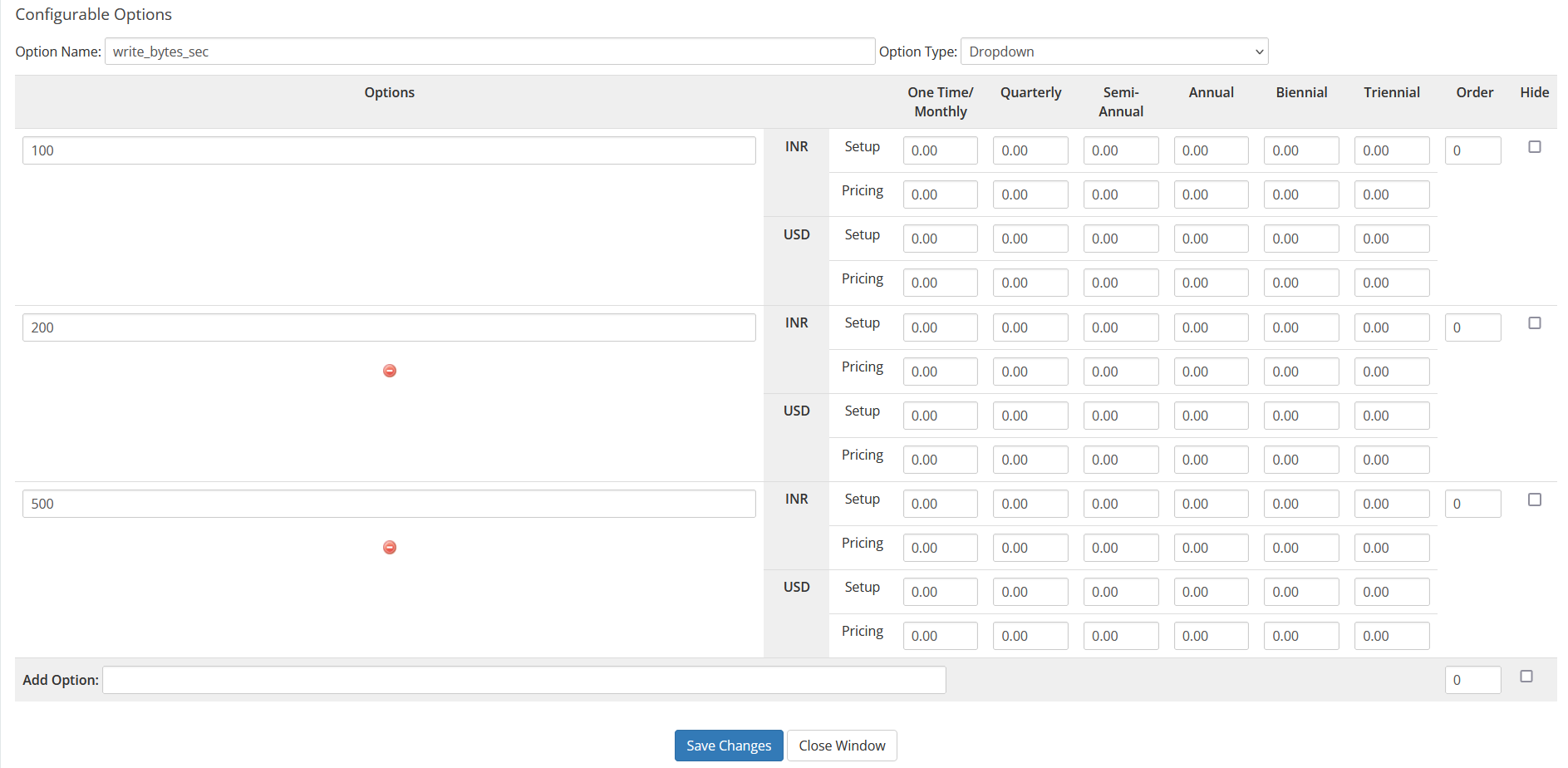This screenshot has height=768, width=1568.
Task: Tick the Hide checkbox for option 200
Action: click(1535, 323)
